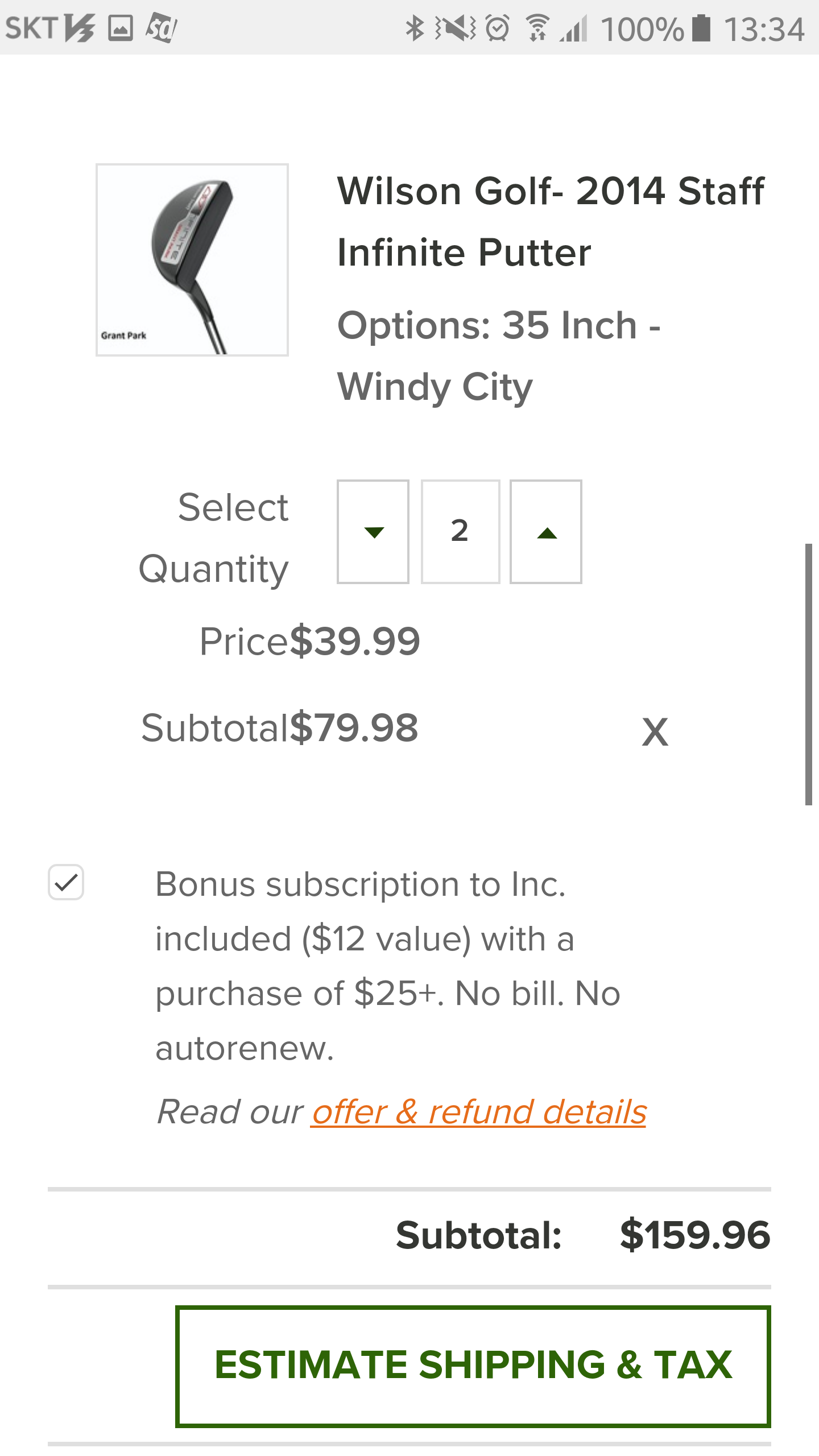Tap the Wilson putter product thumbnail
819x1456 pixels.
tap(192, 260)
